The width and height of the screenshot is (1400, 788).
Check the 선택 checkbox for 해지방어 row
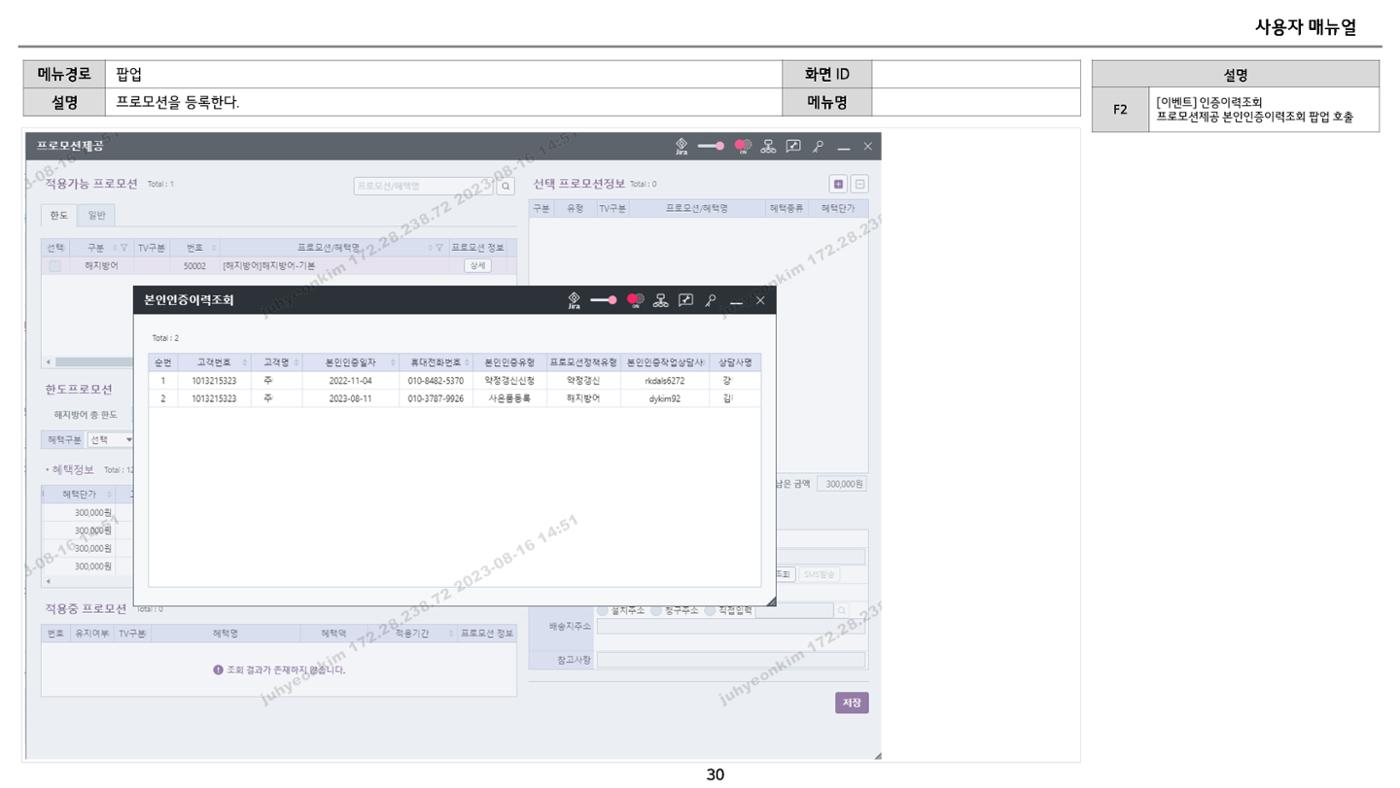(55, 265)
